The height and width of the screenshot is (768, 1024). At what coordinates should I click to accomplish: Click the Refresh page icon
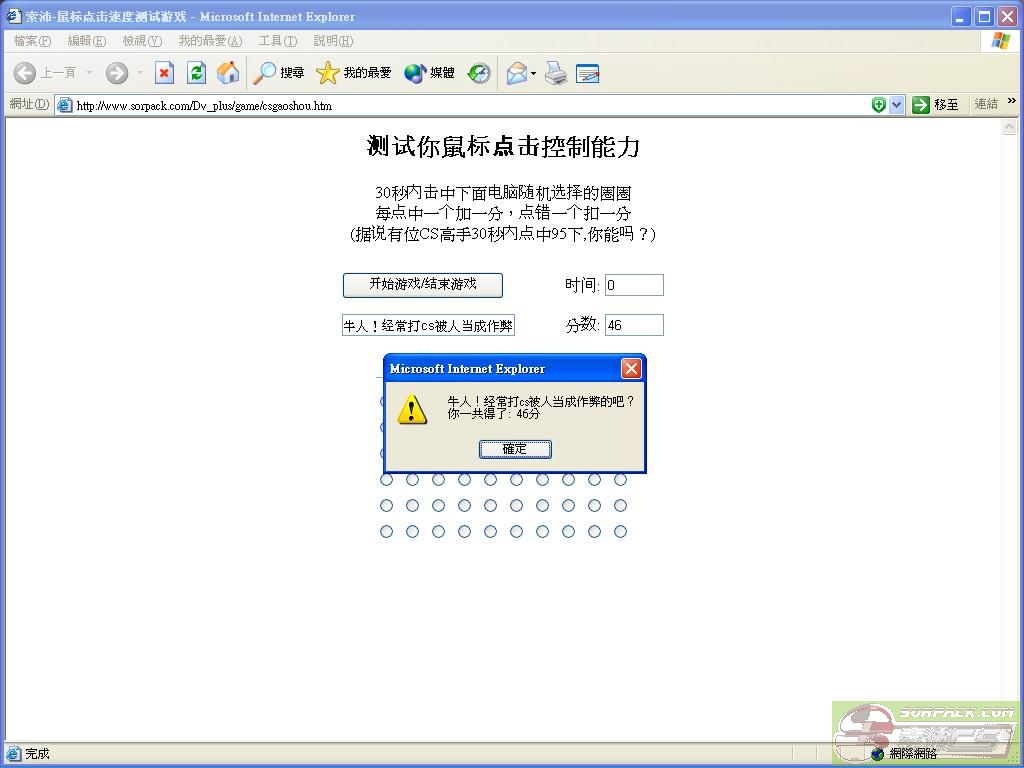pos(196,73)
